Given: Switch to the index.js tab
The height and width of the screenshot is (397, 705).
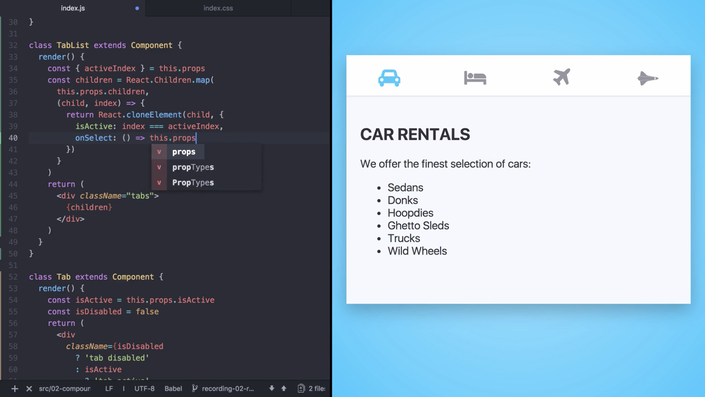Looking at the screenshot, I should pyautogui.click(x=73, y=8).
